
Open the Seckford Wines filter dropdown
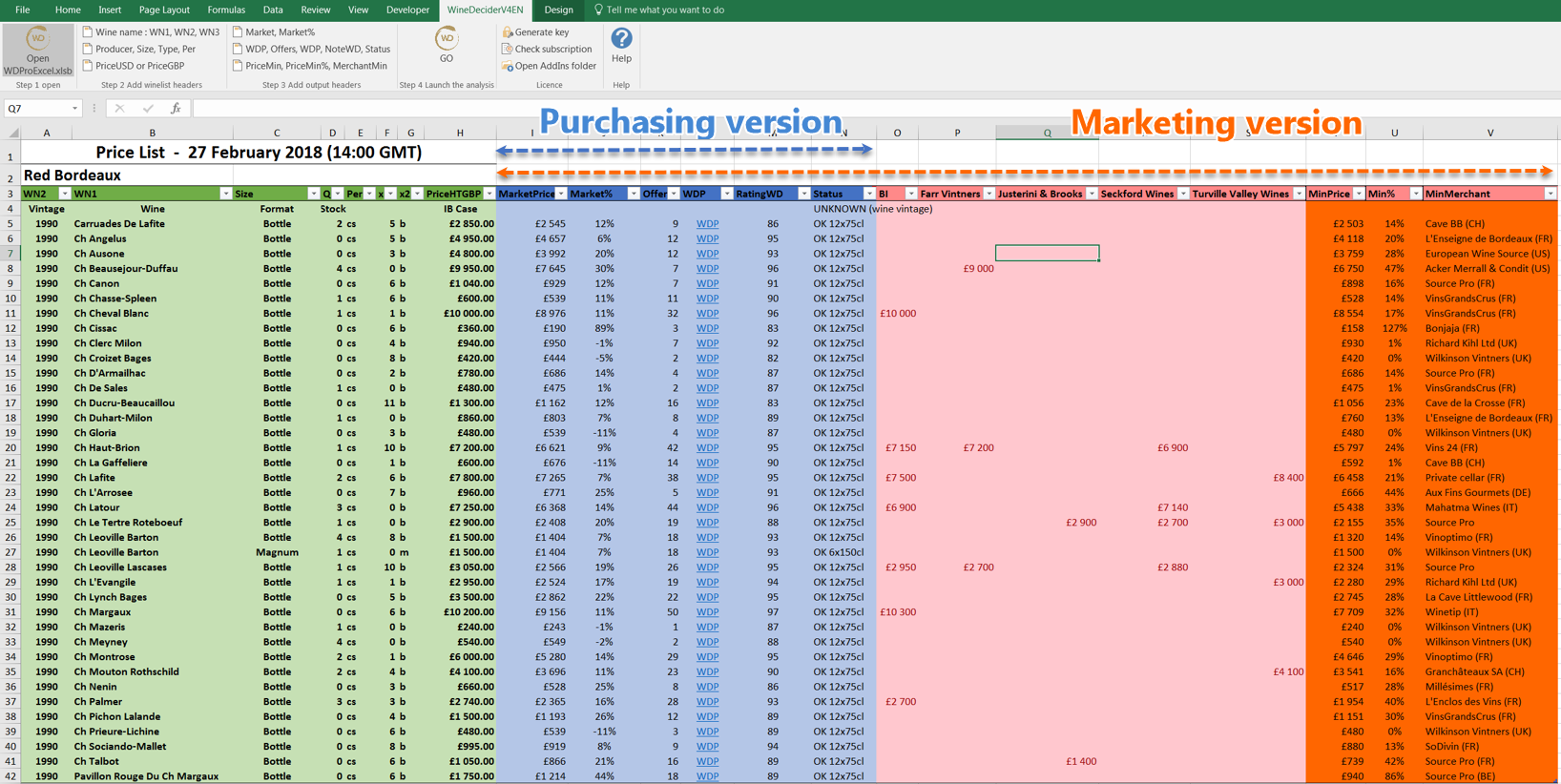click(x=1183, y=194)
